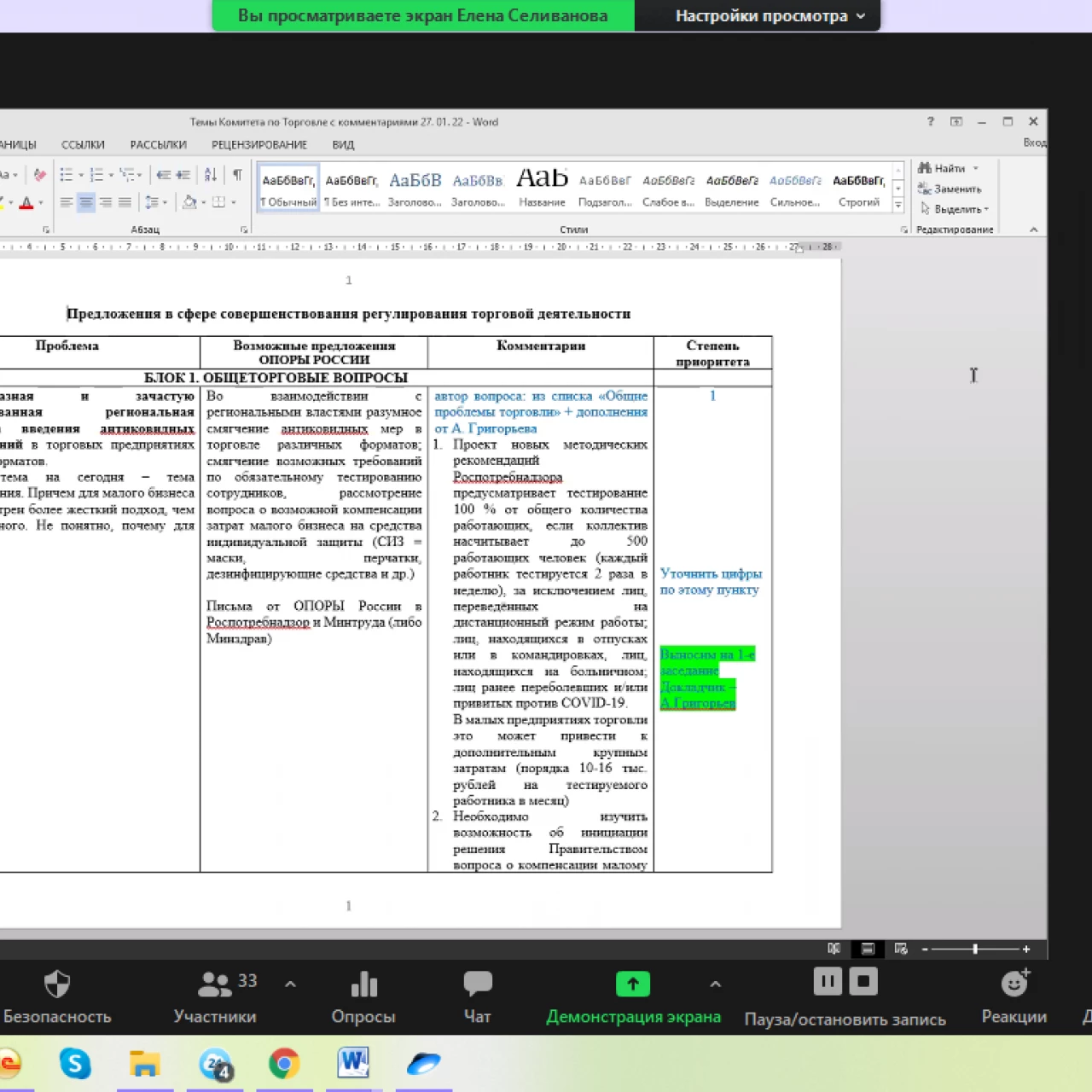Open Безопасность in Zoom toolbar

click(x=57, y=996)
